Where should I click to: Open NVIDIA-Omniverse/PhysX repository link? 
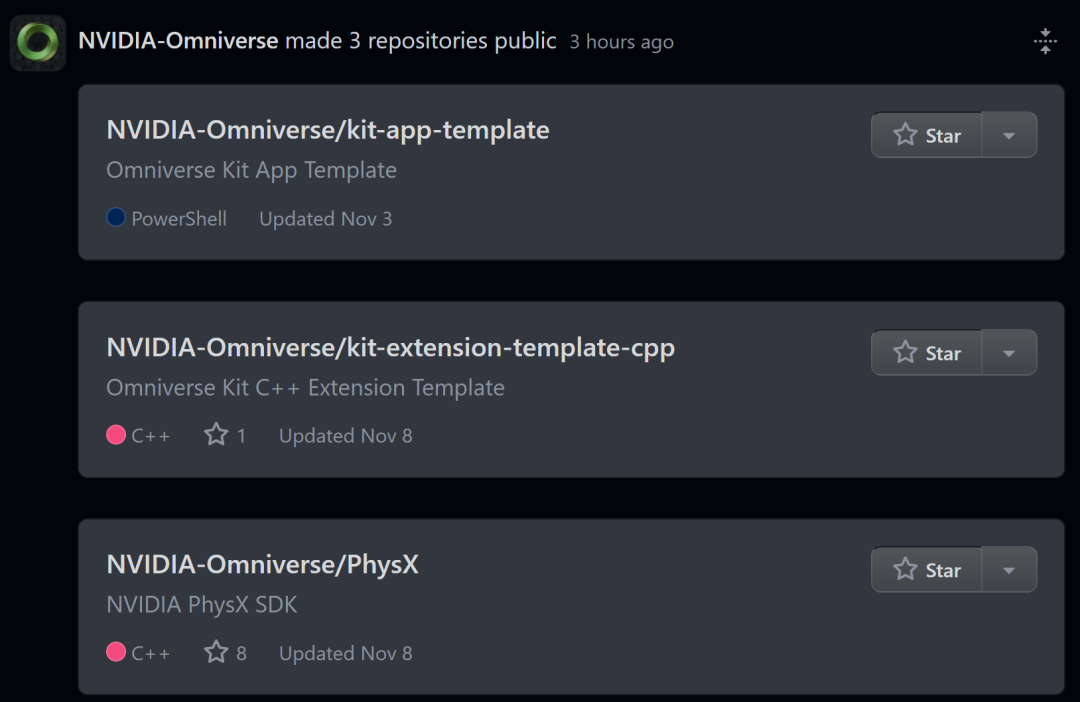point(262,565)
